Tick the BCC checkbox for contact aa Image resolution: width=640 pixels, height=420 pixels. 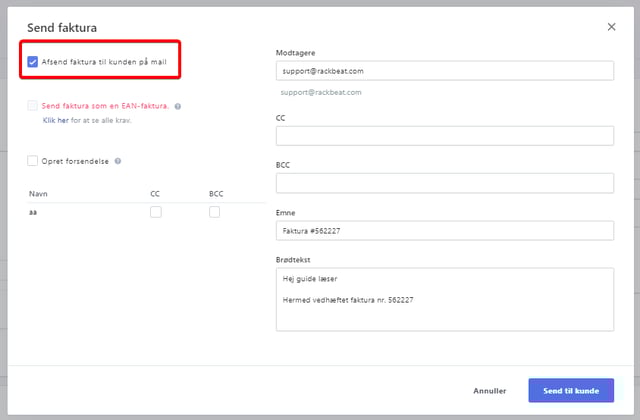(x=214, y=212)
